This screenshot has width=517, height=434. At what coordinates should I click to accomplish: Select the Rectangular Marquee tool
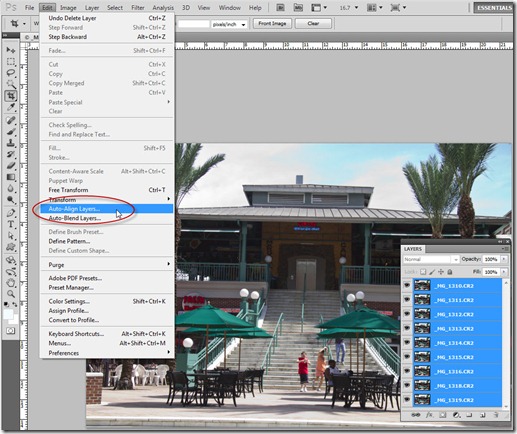11,62
